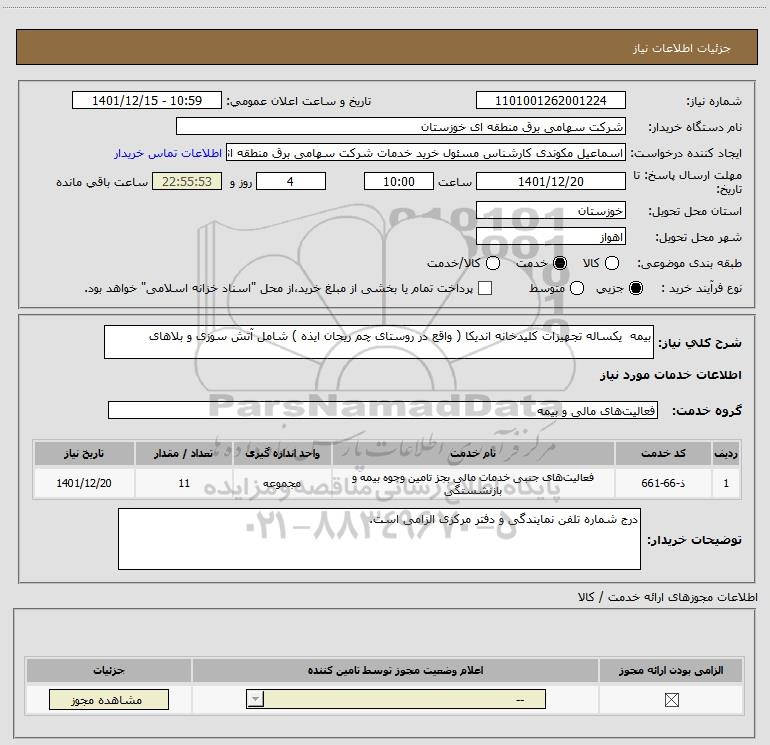The height and width of the screenshot is (745, 770).
Task: Click the جزئیات column header
Action: (109, 670)
